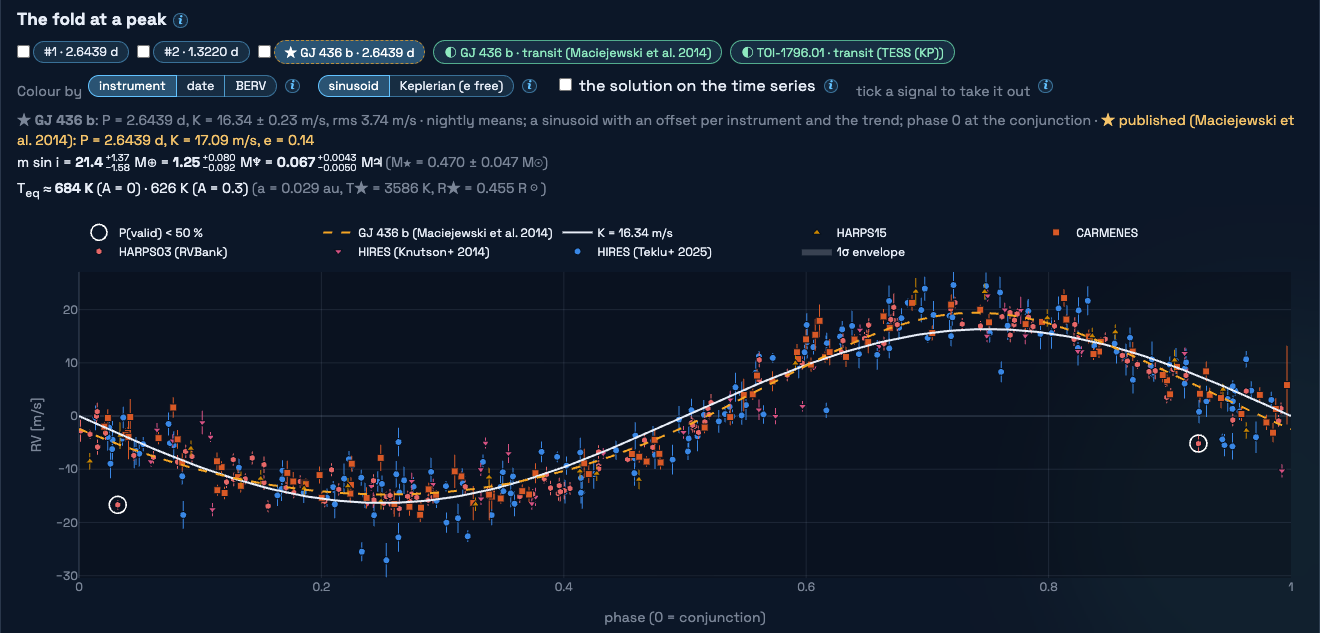The image size is (1320, 633).
Task: Select the '#2 · 1.3220 d' signal chip
Action: (201, 51)
